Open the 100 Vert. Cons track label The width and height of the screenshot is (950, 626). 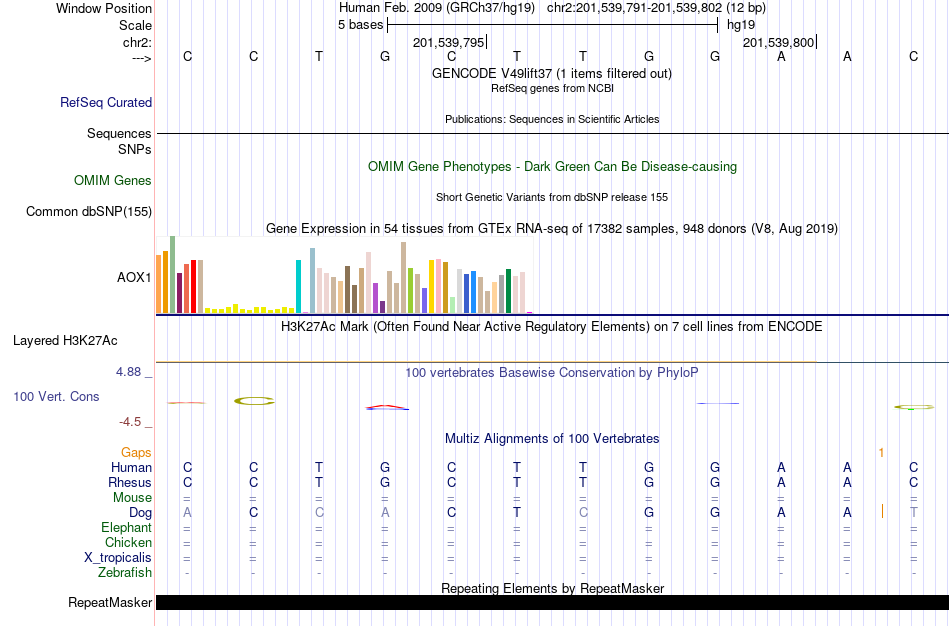tap(56, 396)
